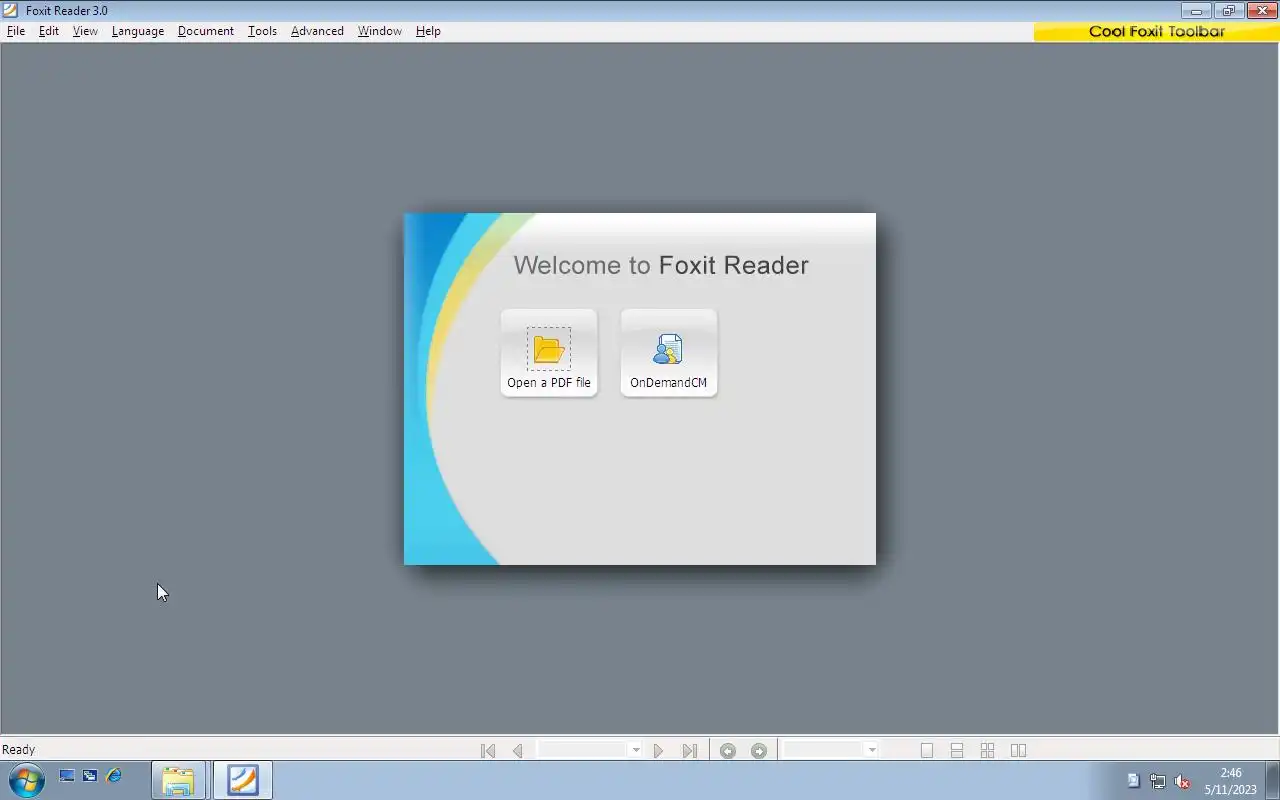Click the next view round arrow
The image size is (1280, 800).
click(x=759, y=750)
